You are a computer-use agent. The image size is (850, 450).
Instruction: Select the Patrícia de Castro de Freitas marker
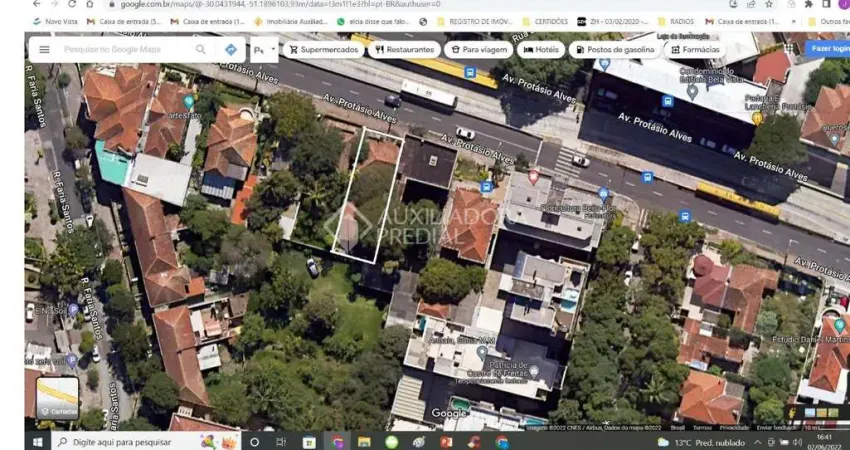[534, 372]
